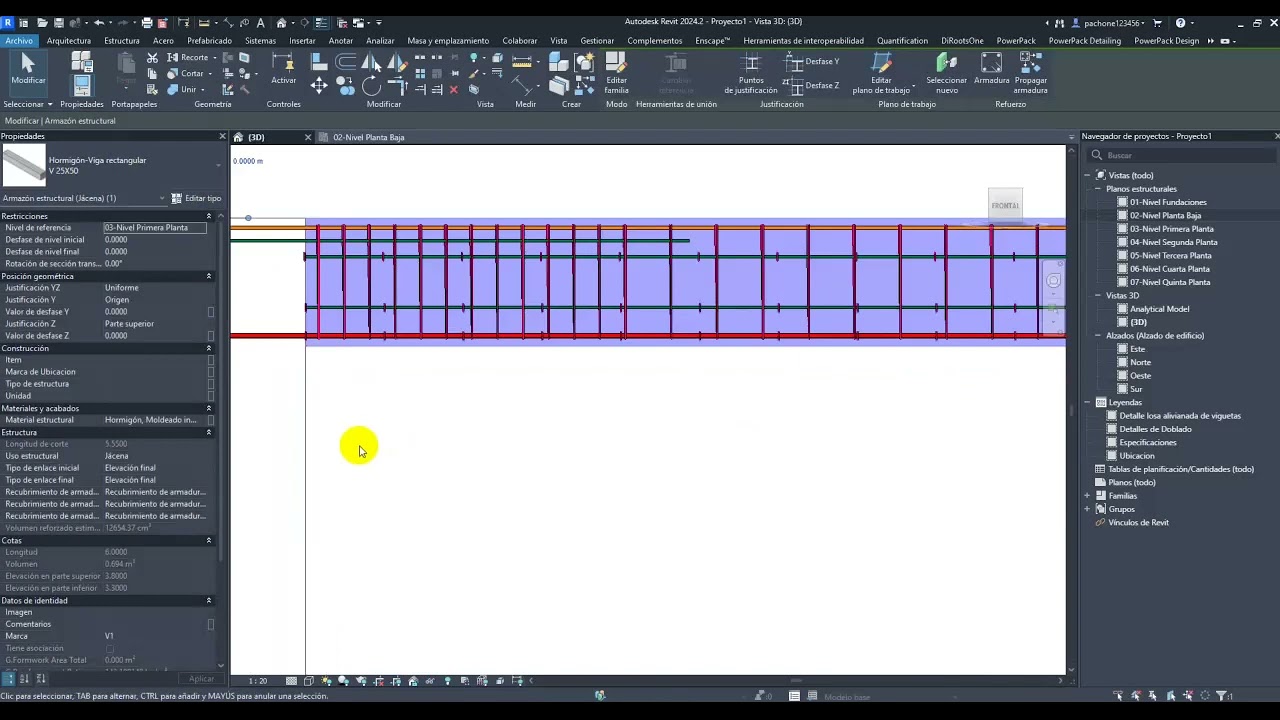1280x720 pixels.
Task: Collapse the Vistas 3D tree node
Action: tap(1097, 296)
